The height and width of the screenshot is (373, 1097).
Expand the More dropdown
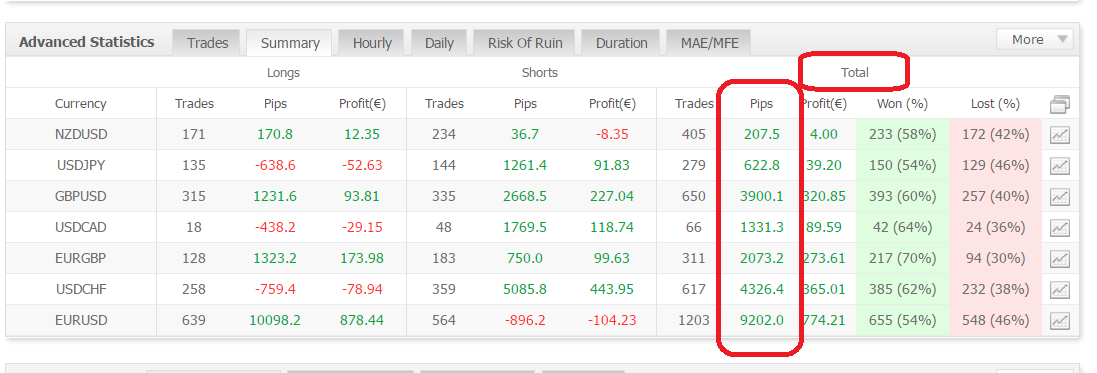click(1035, 39)
